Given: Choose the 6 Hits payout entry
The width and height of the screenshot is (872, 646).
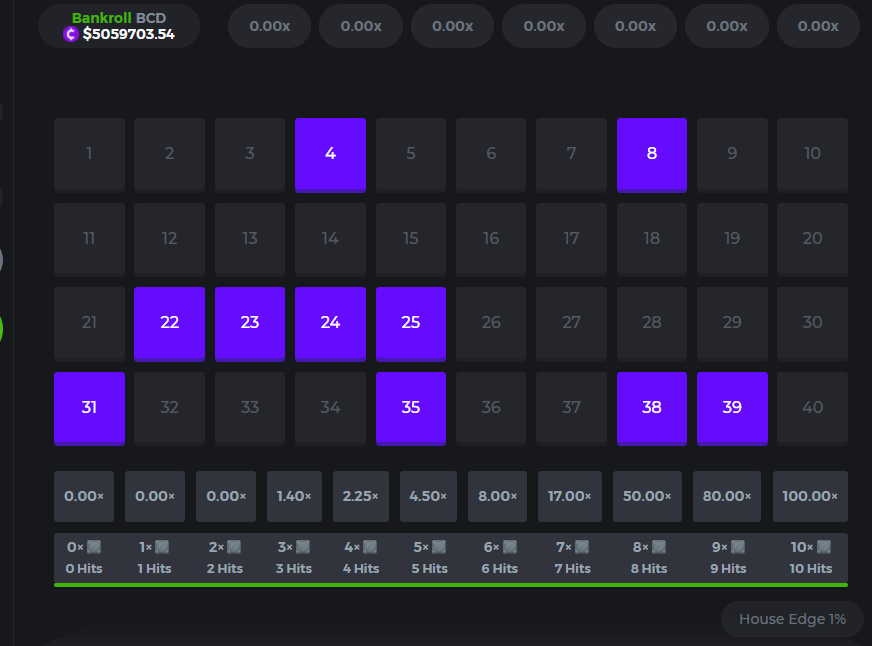Looking at the screenshot, I should click(x=505, y=568).
